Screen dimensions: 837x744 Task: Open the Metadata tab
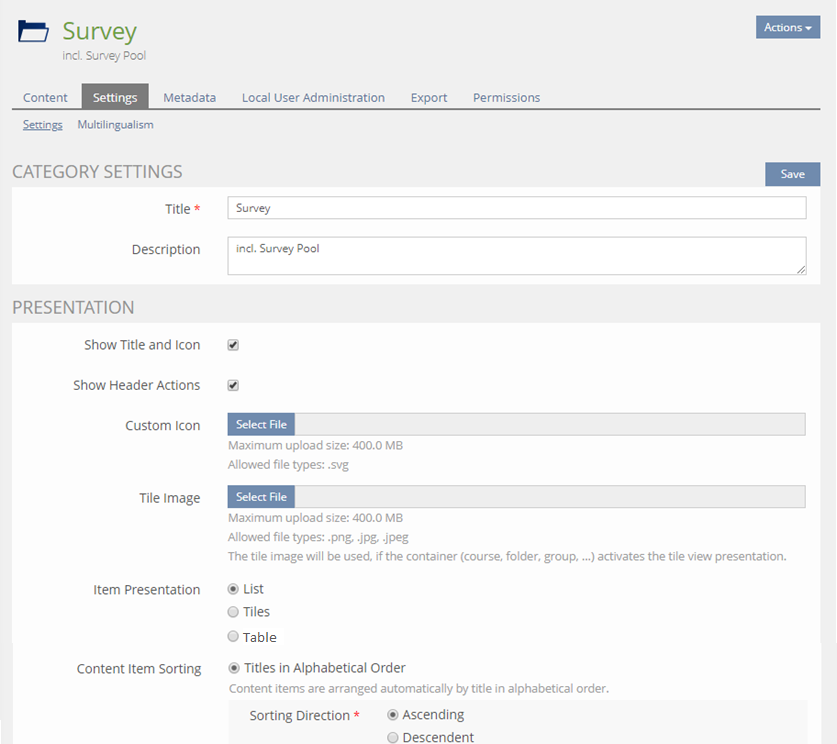189,97
